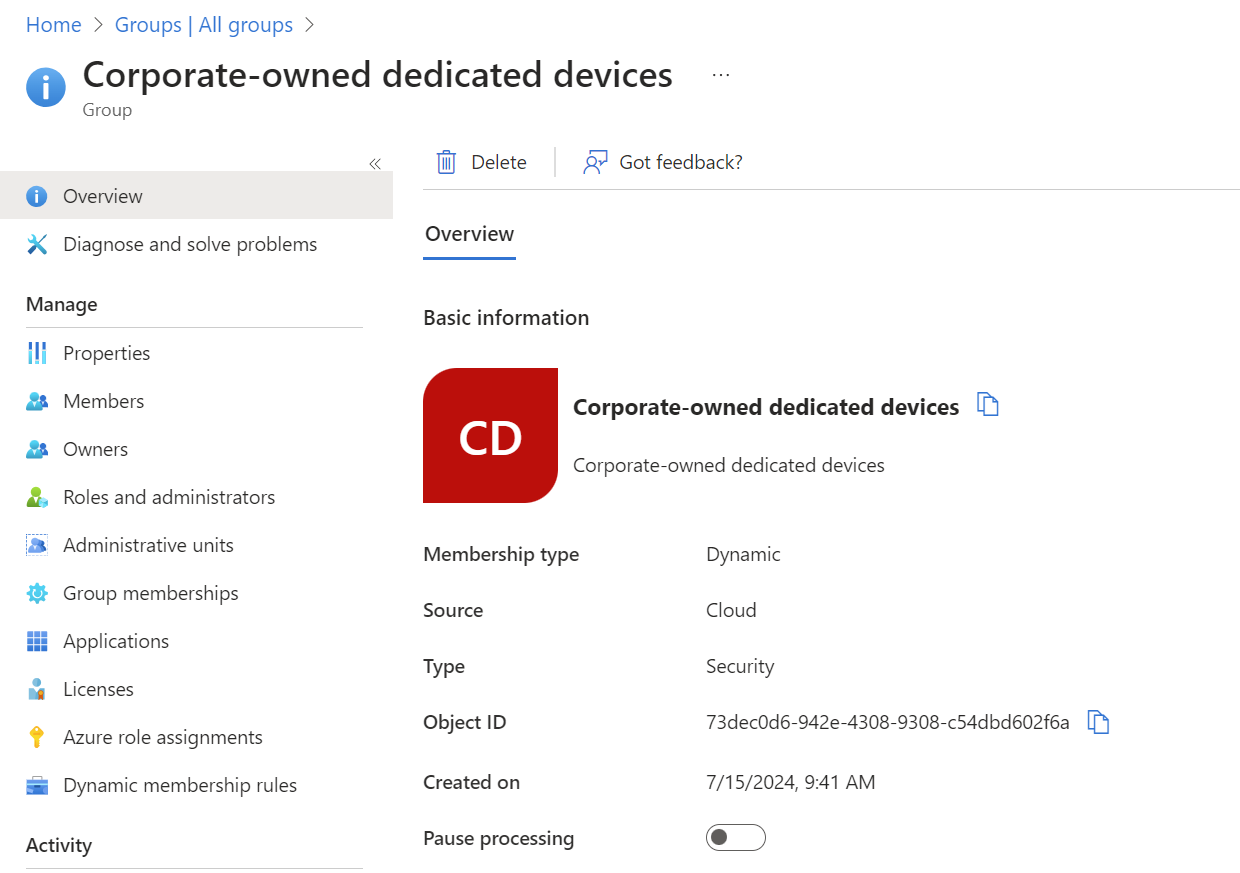This screenshot has height=873, width=1240.
Task: Select the Licenses icon in the sidebar
Action: tap(37, 688)
